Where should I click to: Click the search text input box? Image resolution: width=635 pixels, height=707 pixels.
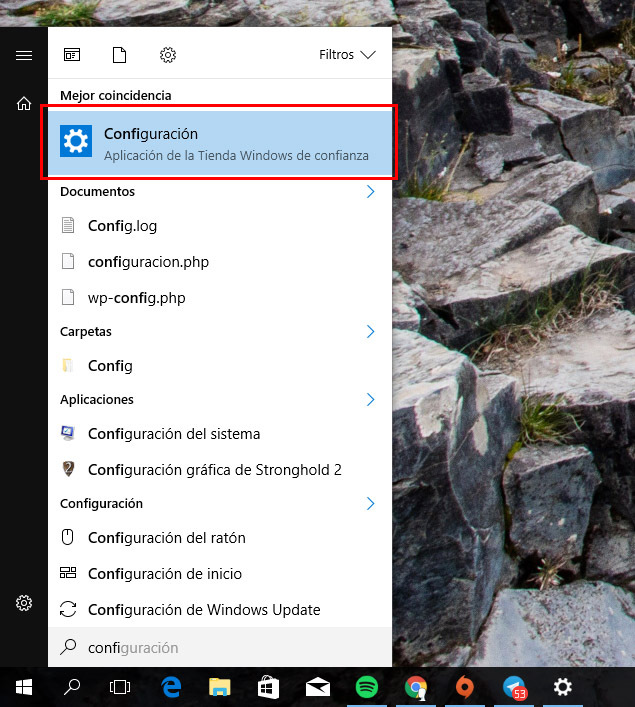pyautogui.click(x=220, y=647)
